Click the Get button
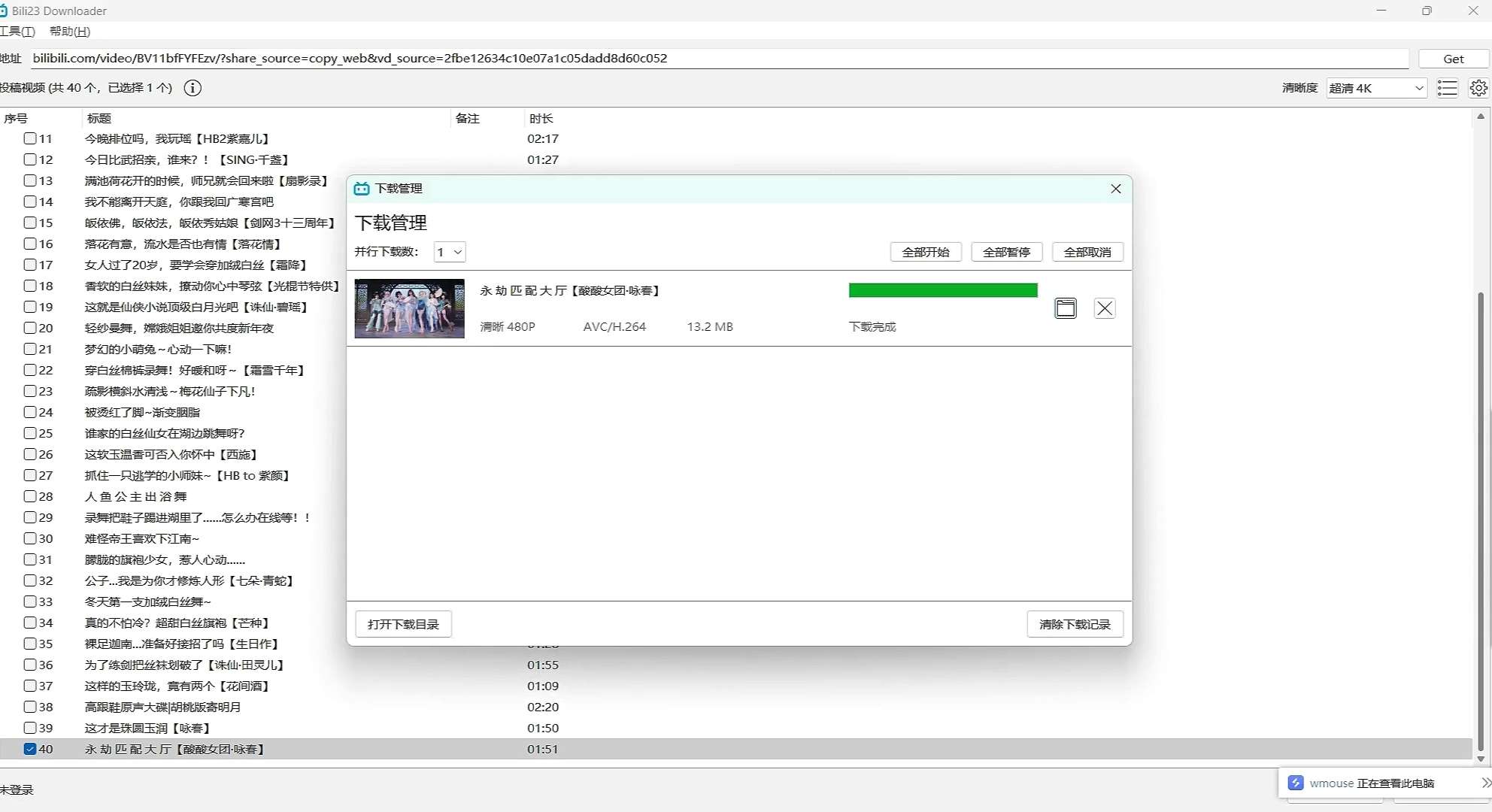The height and width of the screenshot is (812, 1492). coord(1453,59)
